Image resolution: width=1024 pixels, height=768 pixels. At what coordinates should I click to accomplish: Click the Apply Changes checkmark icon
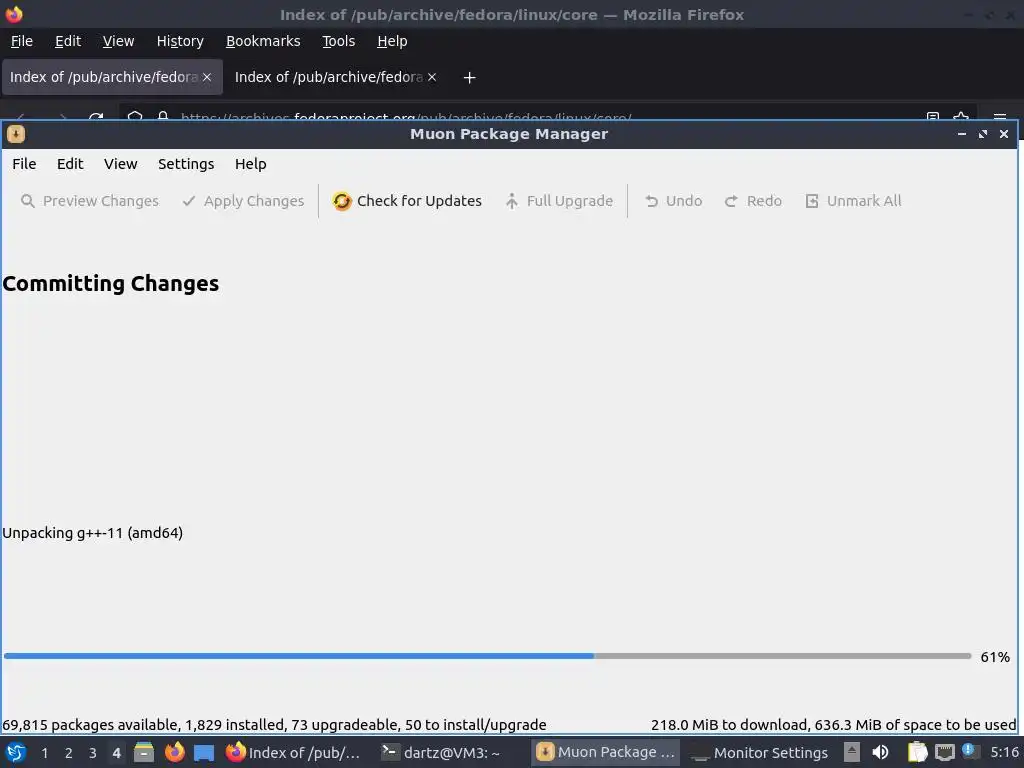189,201
